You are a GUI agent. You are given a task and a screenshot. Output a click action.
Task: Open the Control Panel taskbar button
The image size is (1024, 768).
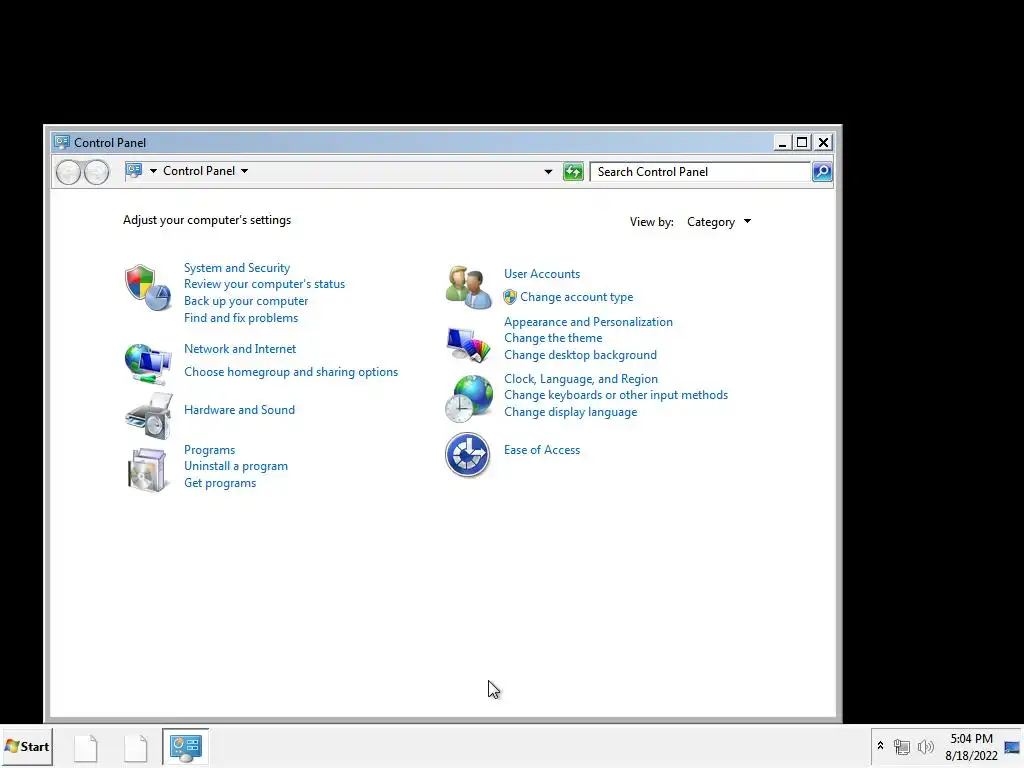[x=185, y=747]
